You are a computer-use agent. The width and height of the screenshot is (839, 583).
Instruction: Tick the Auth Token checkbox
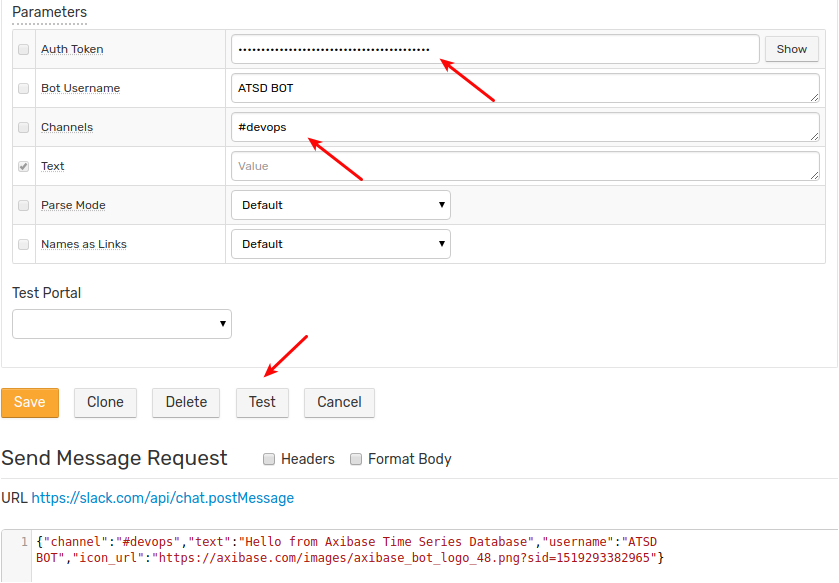[x=24, y=49]
